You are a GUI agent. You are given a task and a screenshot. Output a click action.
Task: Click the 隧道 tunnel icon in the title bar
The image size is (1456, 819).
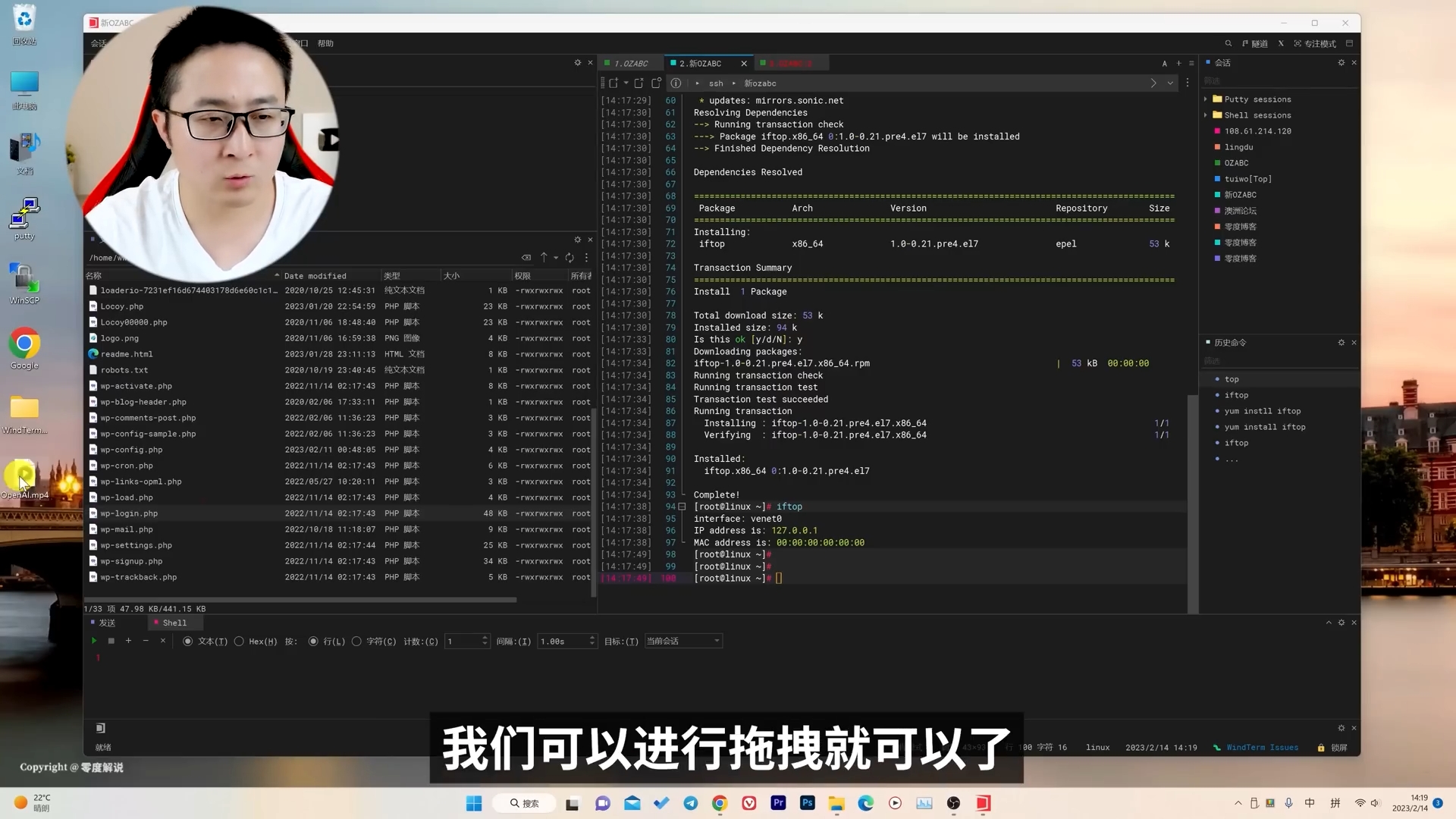click(1256, 43)
